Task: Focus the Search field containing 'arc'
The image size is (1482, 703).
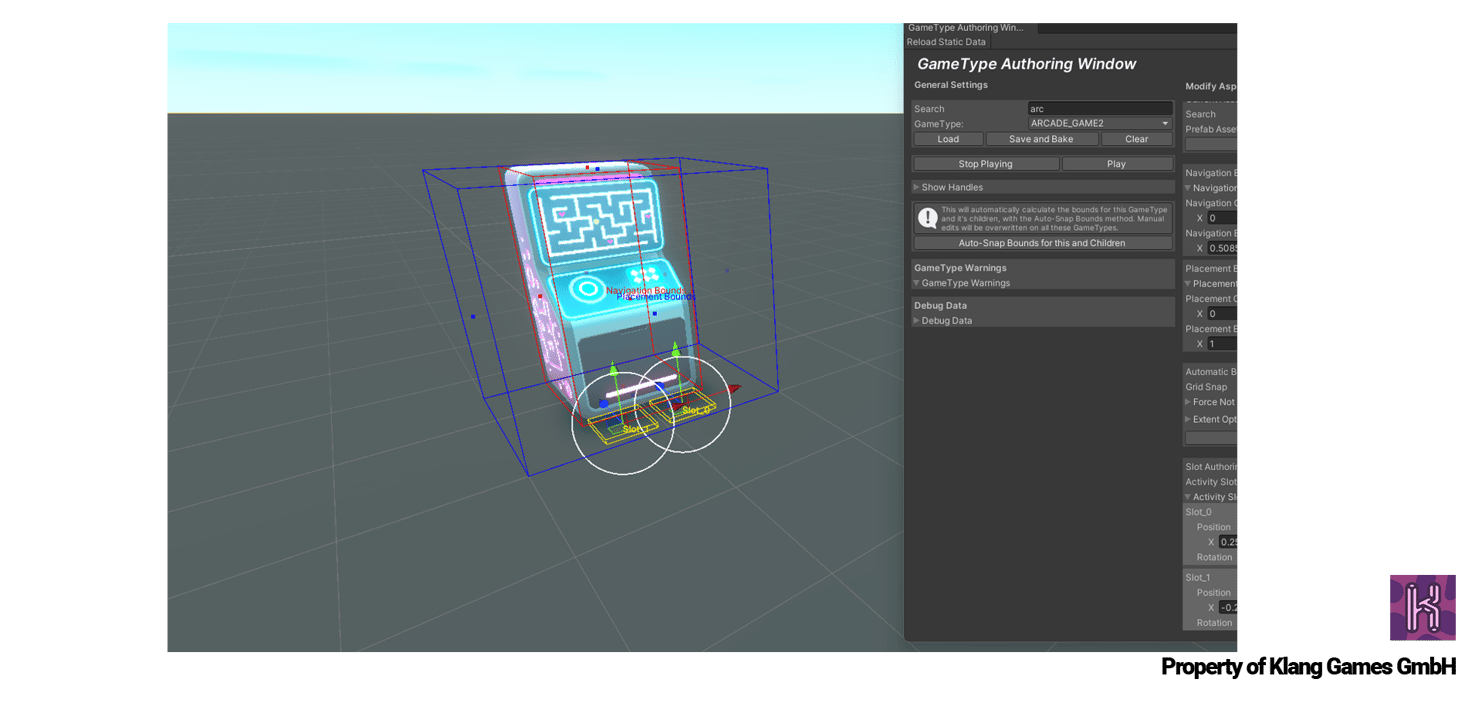Action: click(1100, 109)
